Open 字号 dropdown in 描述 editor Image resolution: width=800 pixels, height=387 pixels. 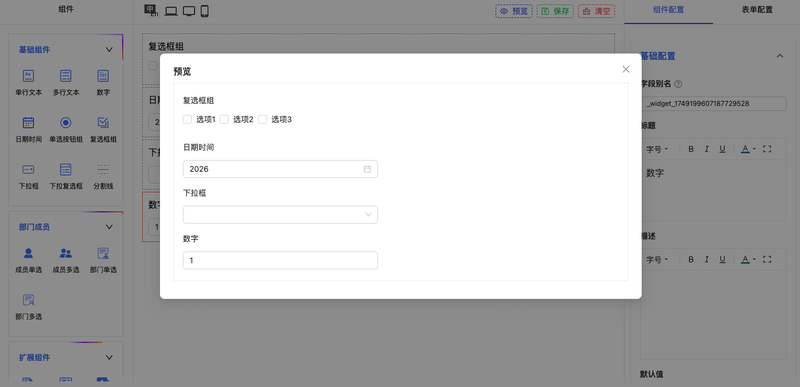point(657,260)
